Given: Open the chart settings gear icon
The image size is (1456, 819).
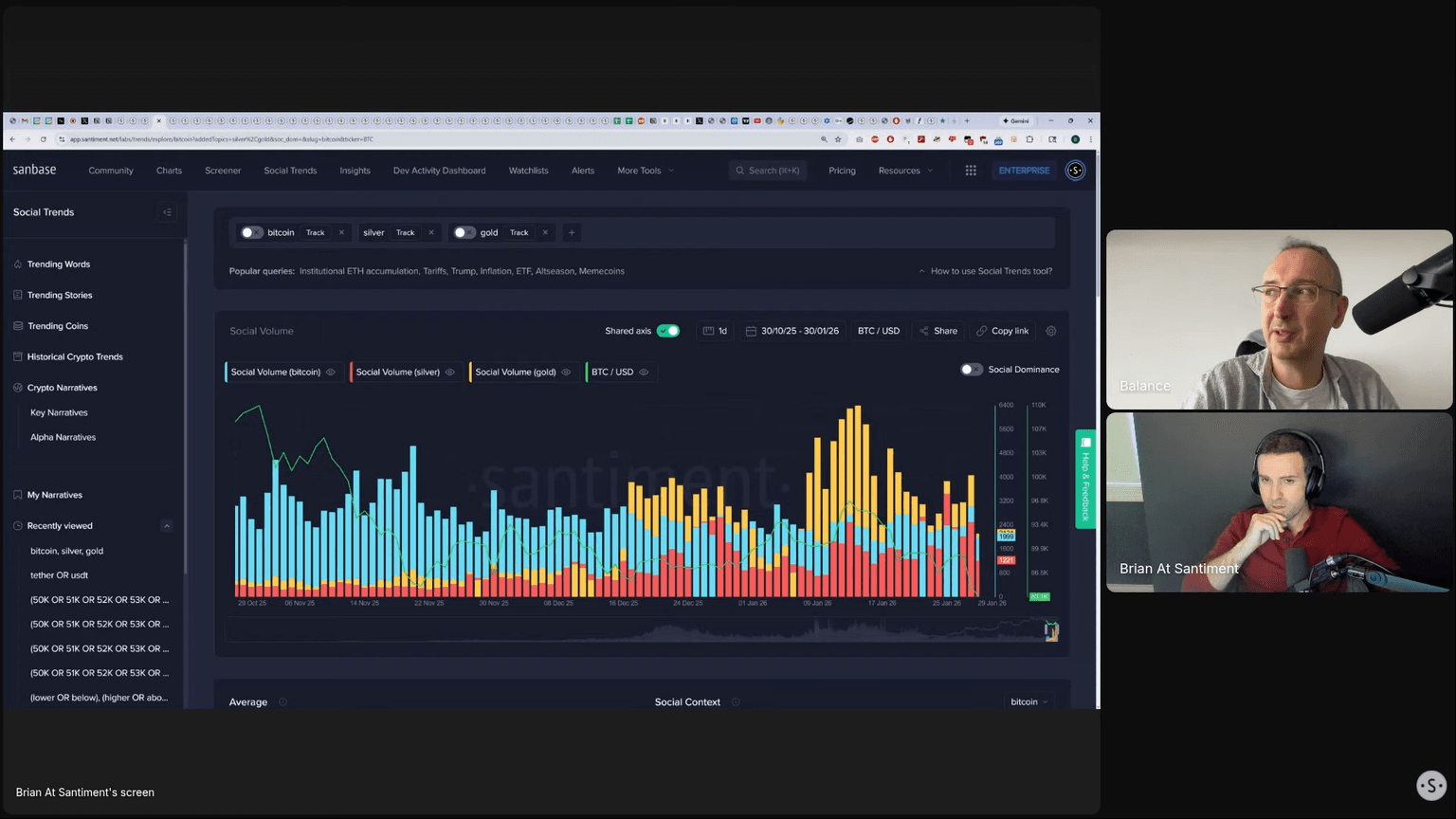Looking at the screenshot, I should (x=1050, y=331).
